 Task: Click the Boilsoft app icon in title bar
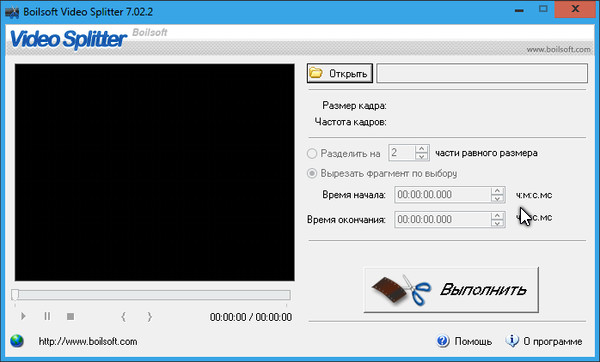[12, 12]
